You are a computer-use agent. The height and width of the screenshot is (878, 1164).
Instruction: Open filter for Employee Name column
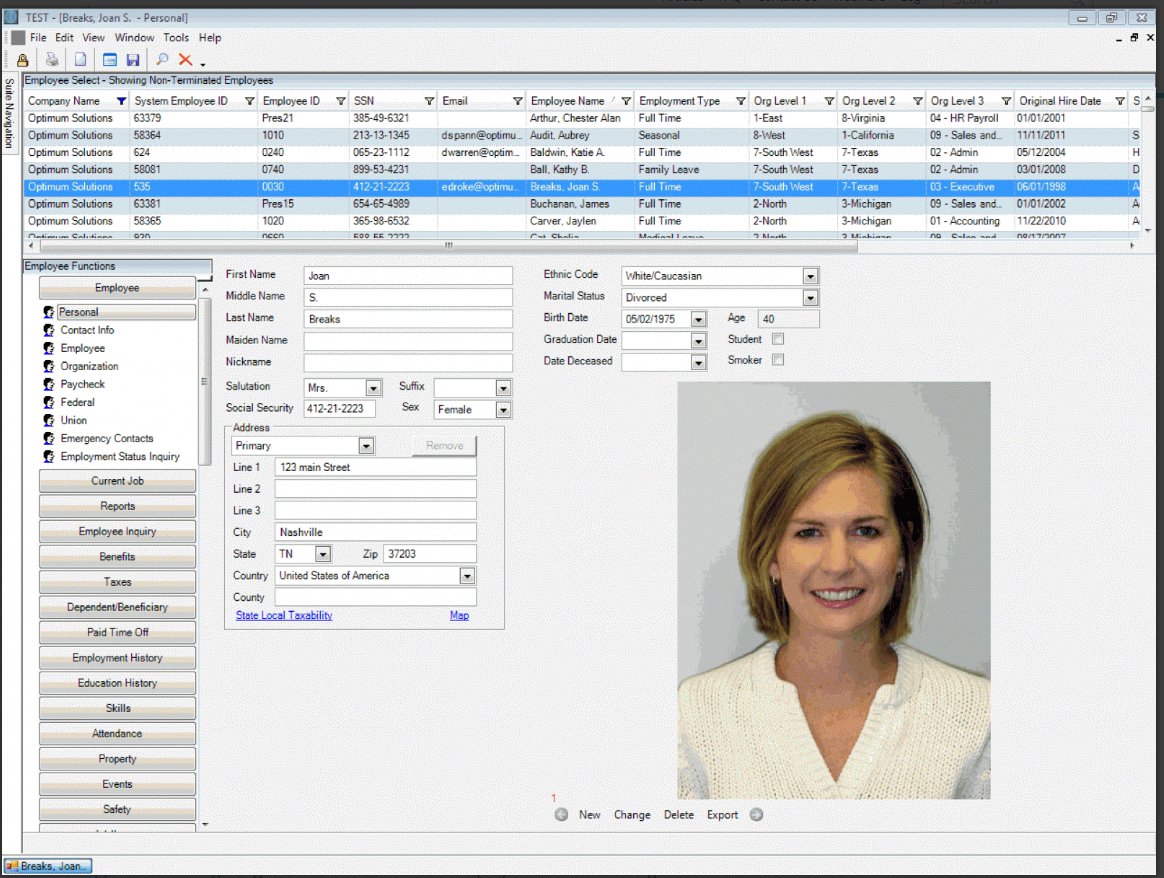(626, 101)
